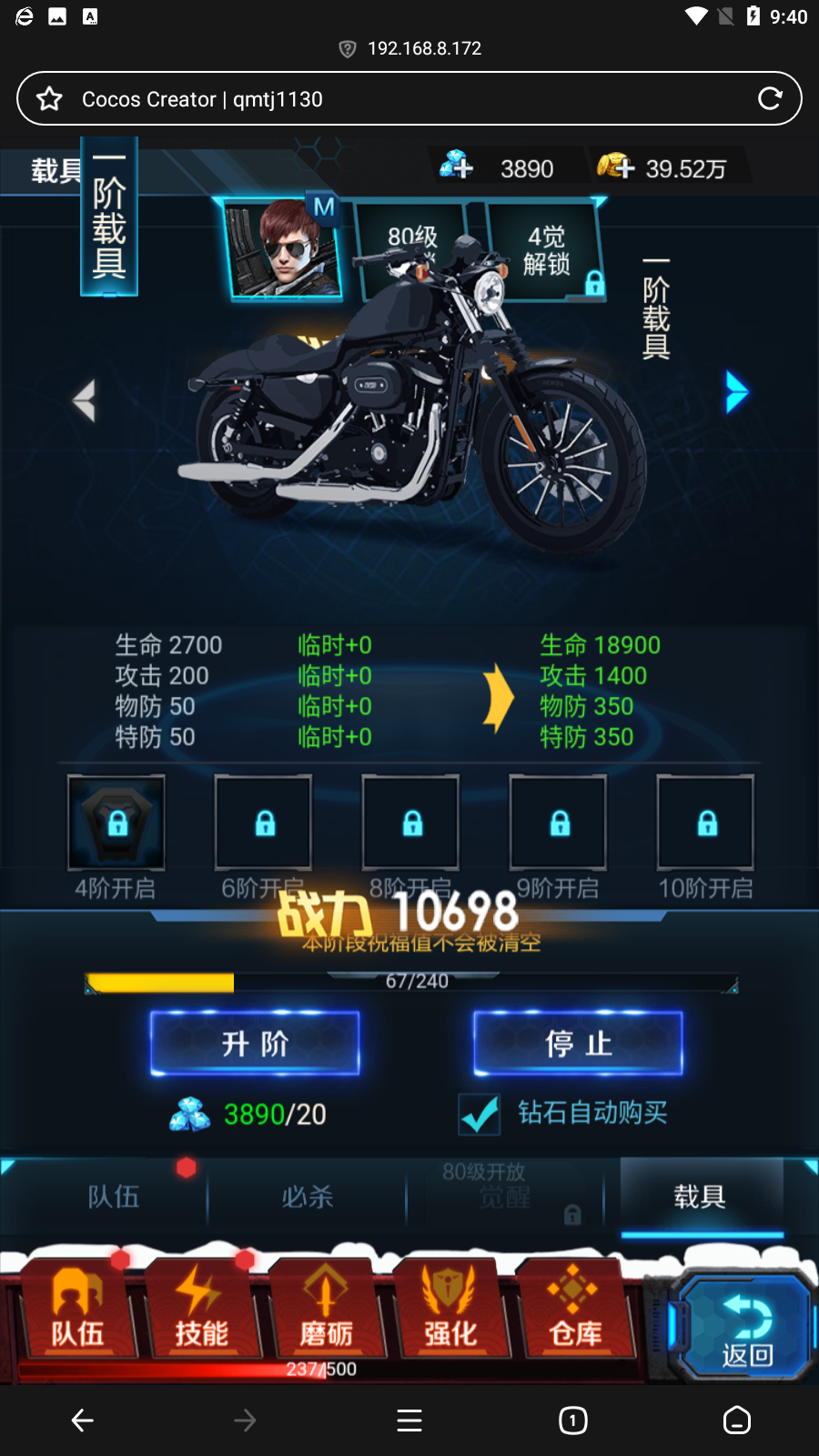Open the 强化 enhance shield icon
Viewport: 819px width, 1456px height.
click(x=450, y=1309)
